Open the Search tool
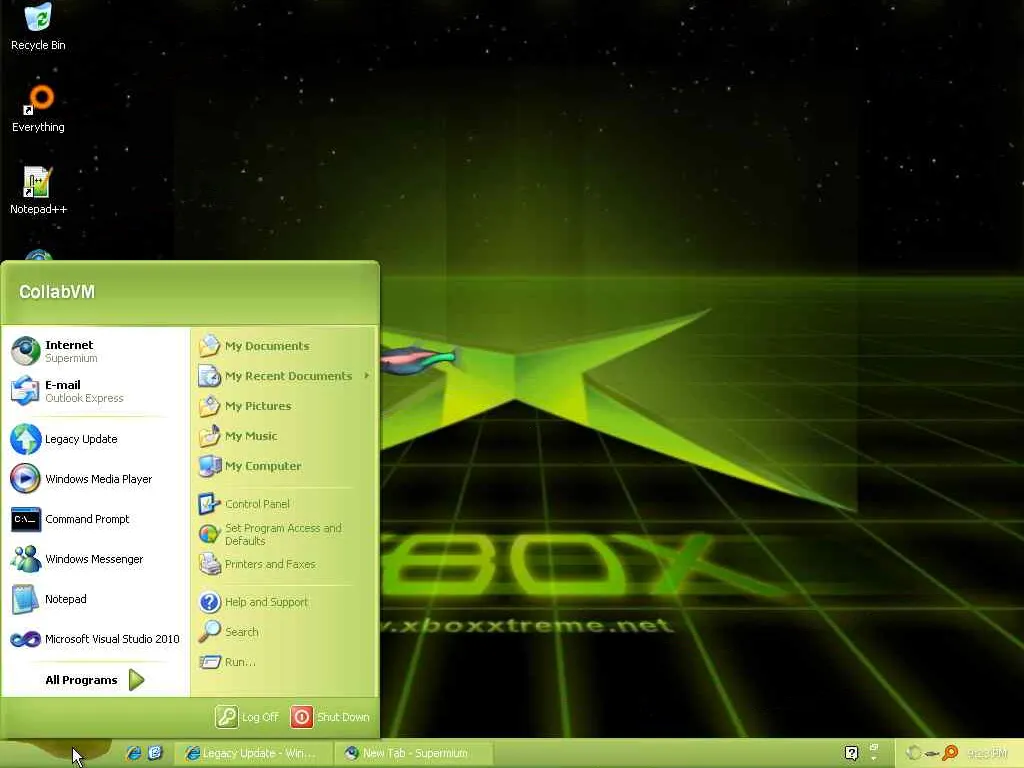 pos(285,632)
